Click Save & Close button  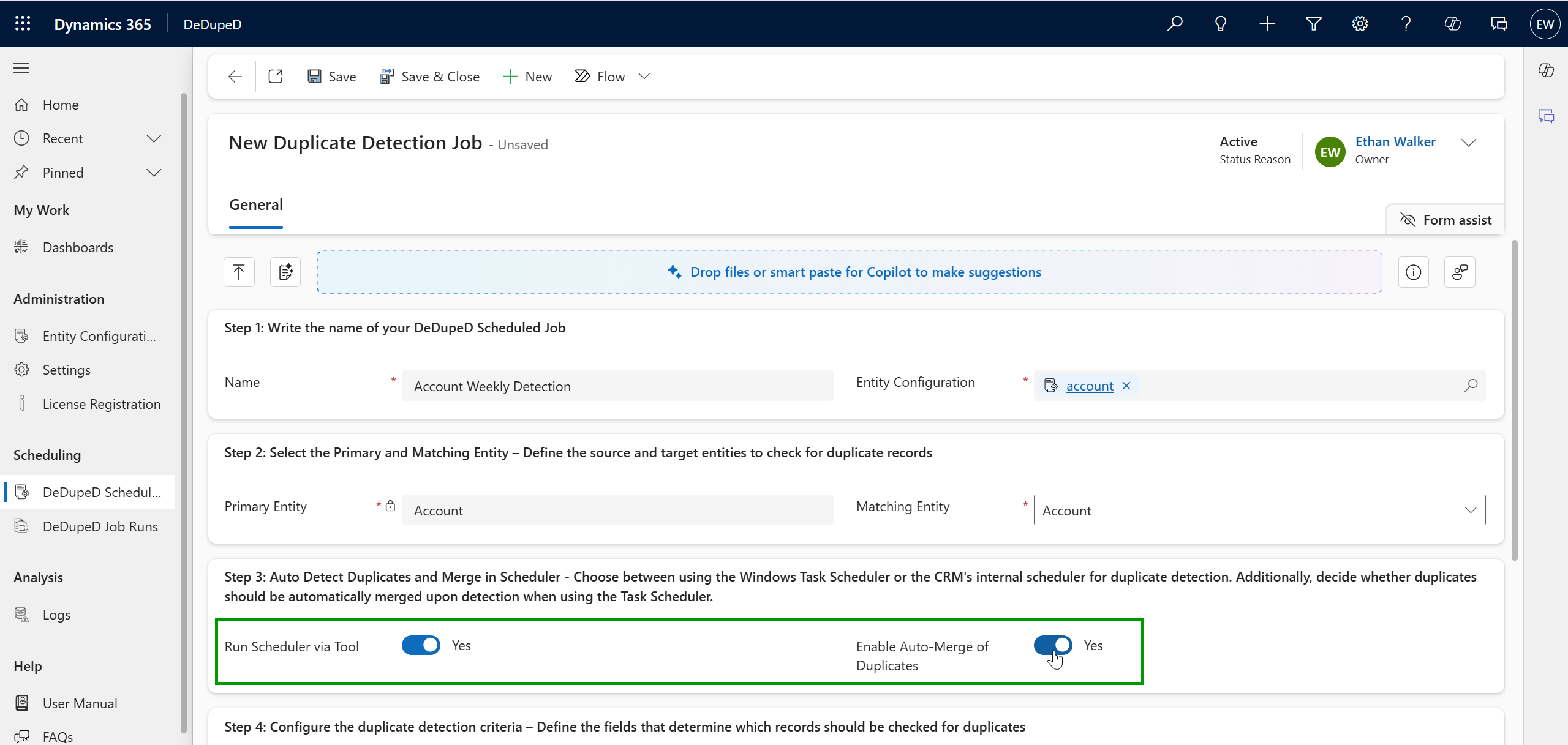click(x=430, y=77)
